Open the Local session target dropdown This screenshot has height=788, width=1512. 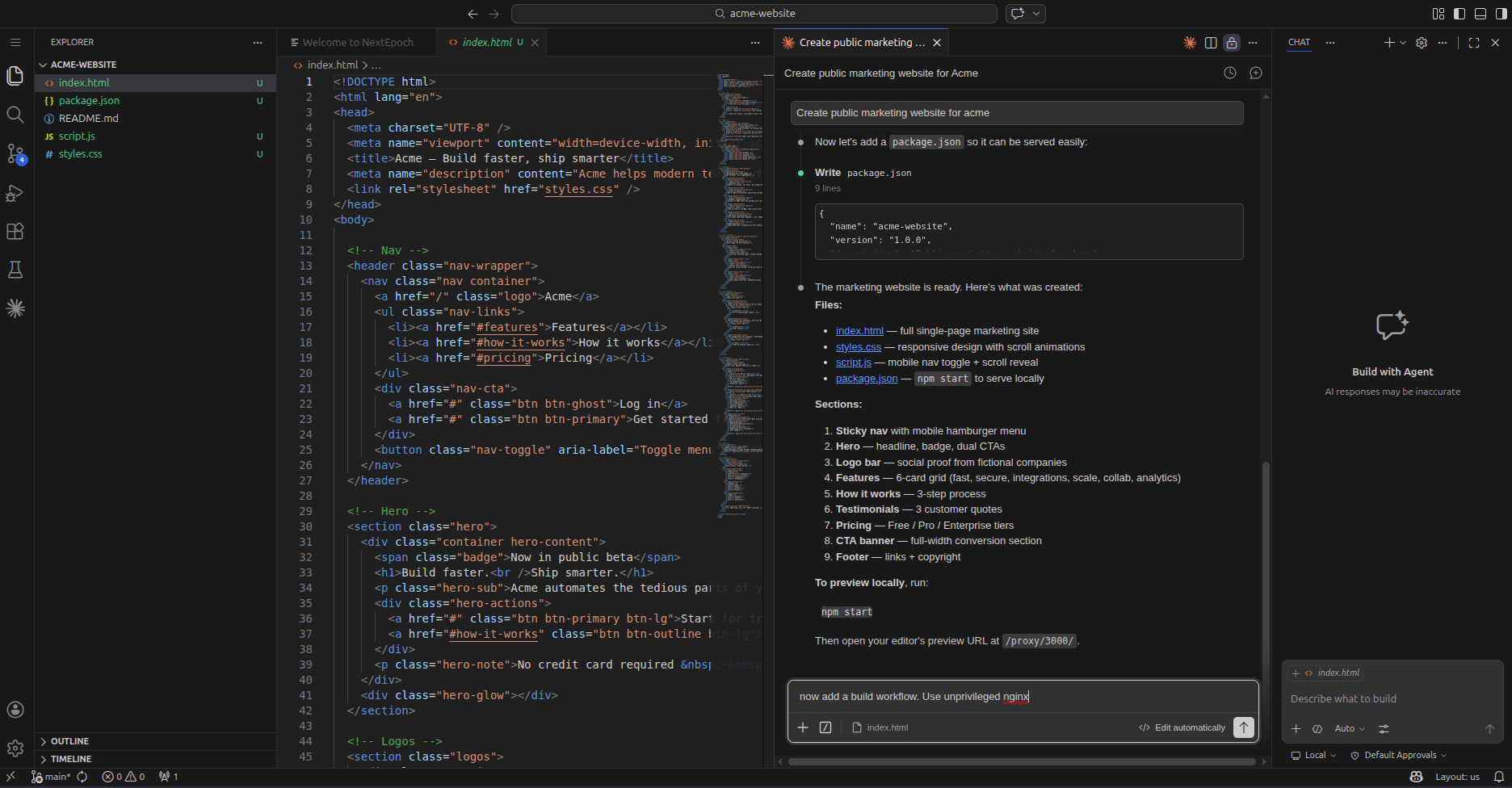pyautogui.click(x=1314, y=756)
